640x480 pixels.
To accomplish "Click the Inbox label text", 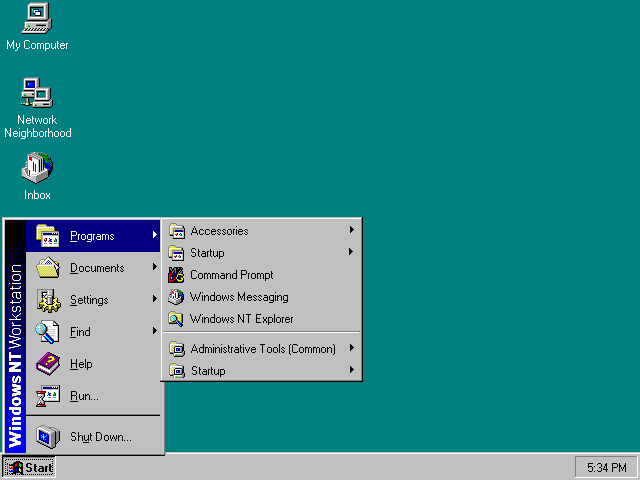I will (x=37, y=195).
